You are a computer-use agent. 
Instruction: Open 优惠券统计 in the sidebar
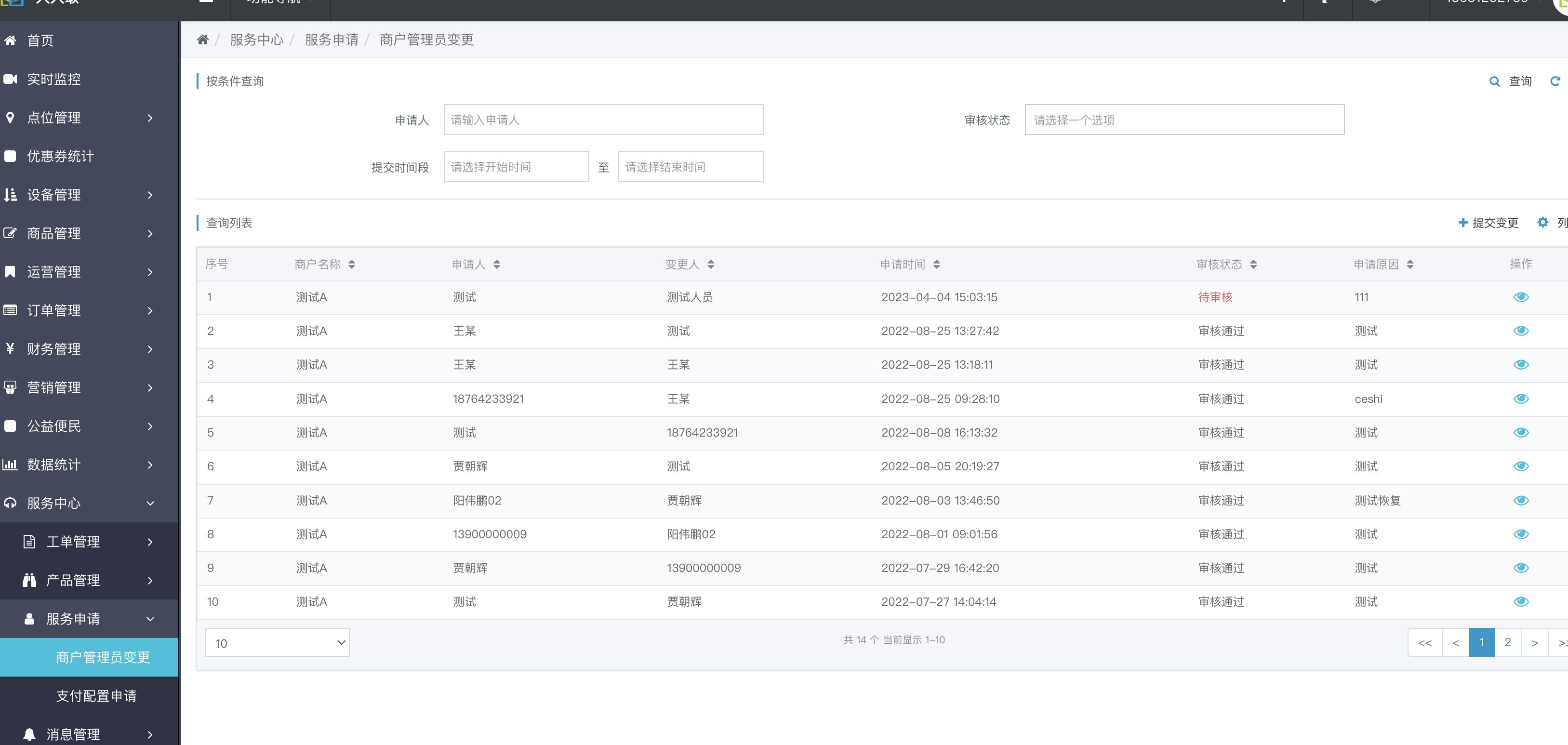89,157
